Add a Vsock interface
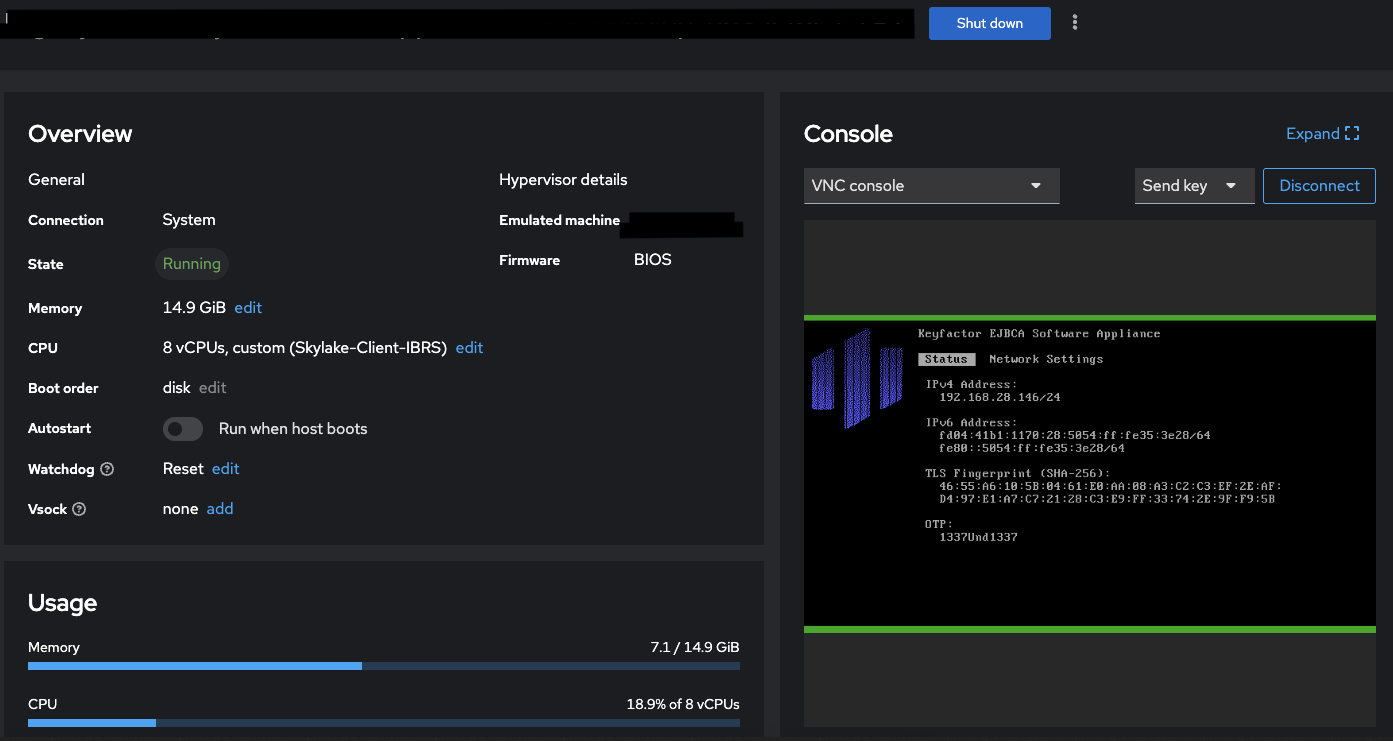The height and width of the screenshot is (741, 1393). [x=220, y=509]
